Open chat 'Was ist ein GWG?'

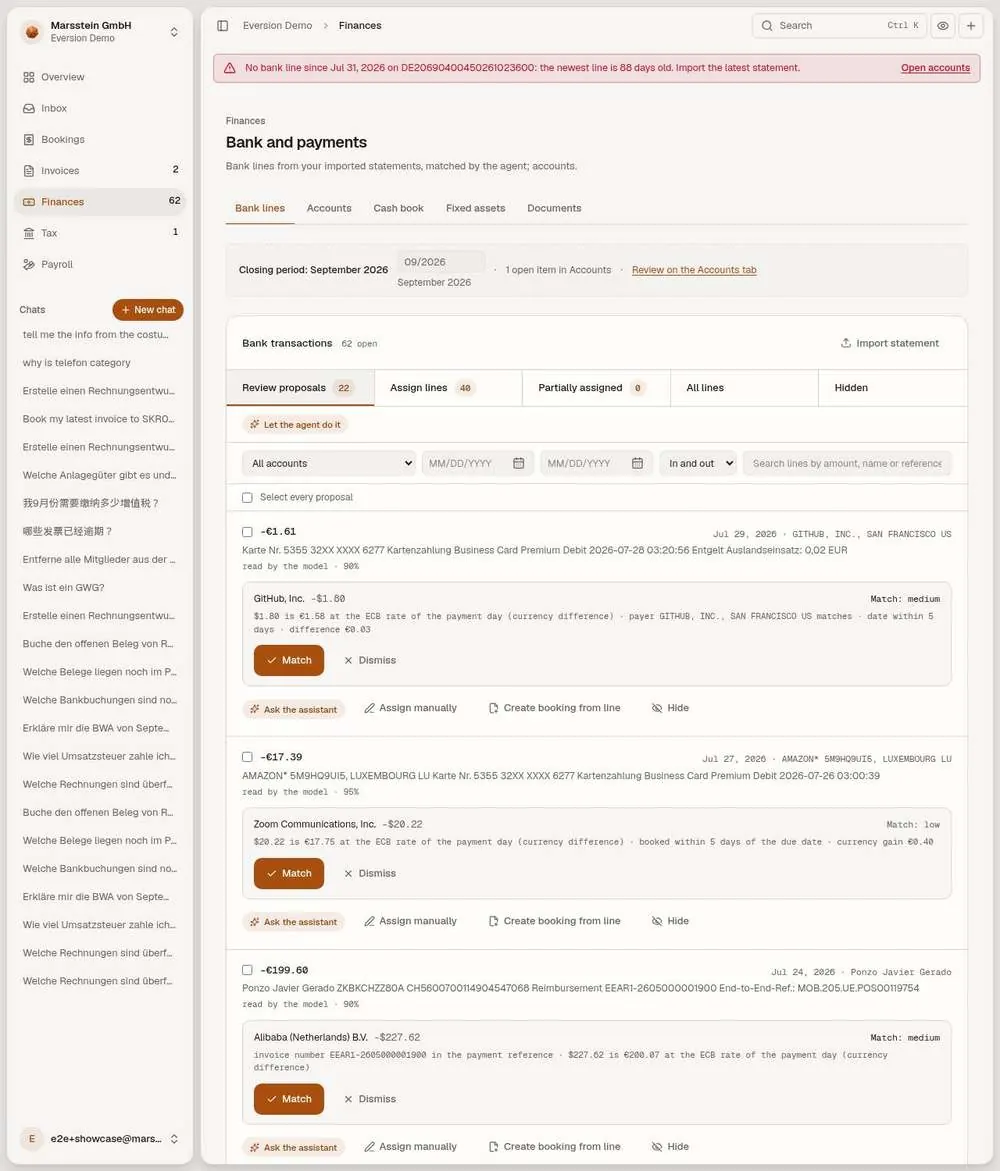99,588
